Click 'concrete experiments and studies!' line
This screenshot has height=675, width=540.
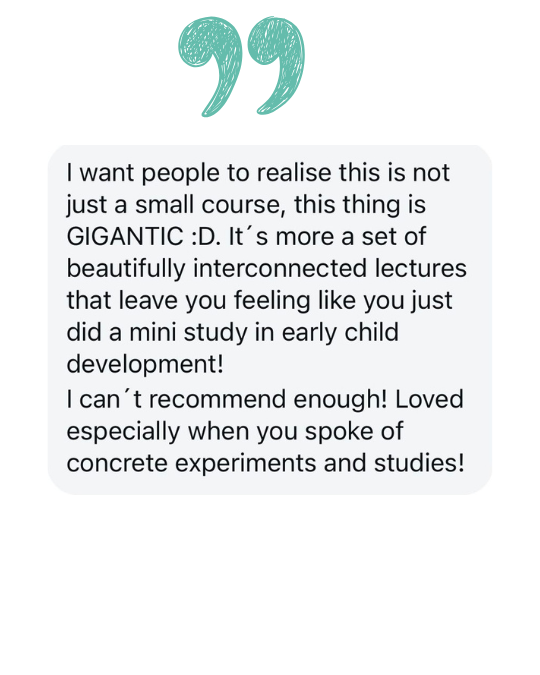tap(266, 463)
